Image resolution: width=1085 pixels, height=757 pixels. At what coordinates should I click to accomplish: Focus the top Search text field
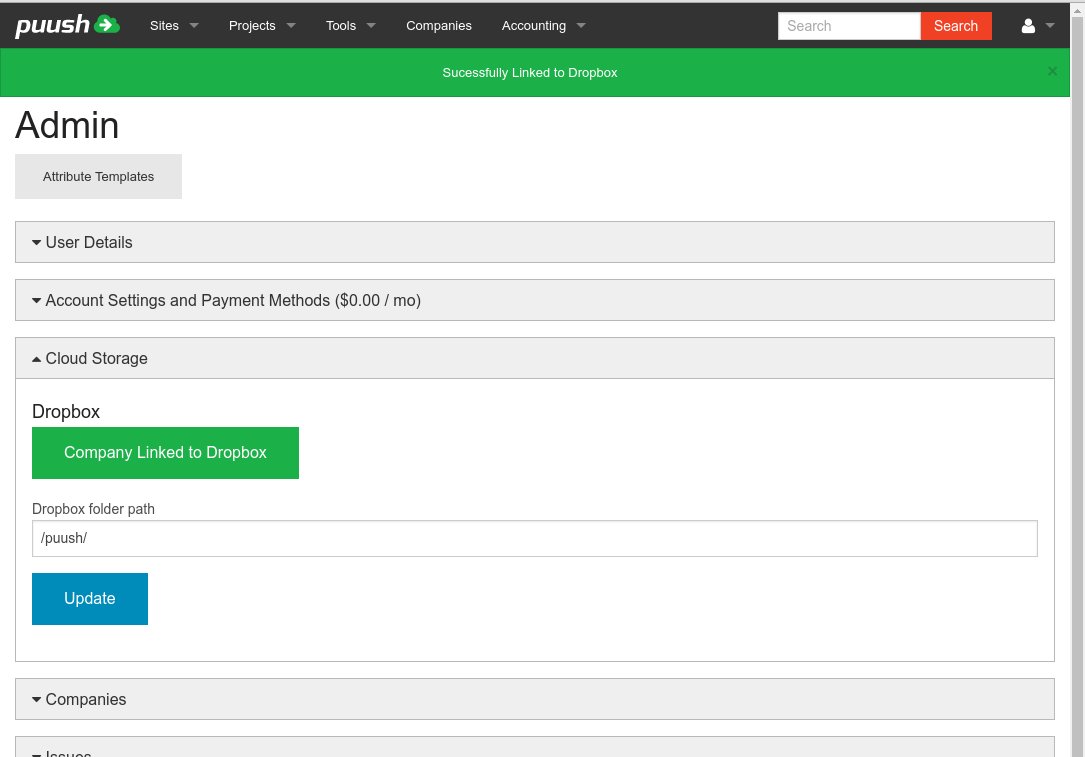click(848, 26)
